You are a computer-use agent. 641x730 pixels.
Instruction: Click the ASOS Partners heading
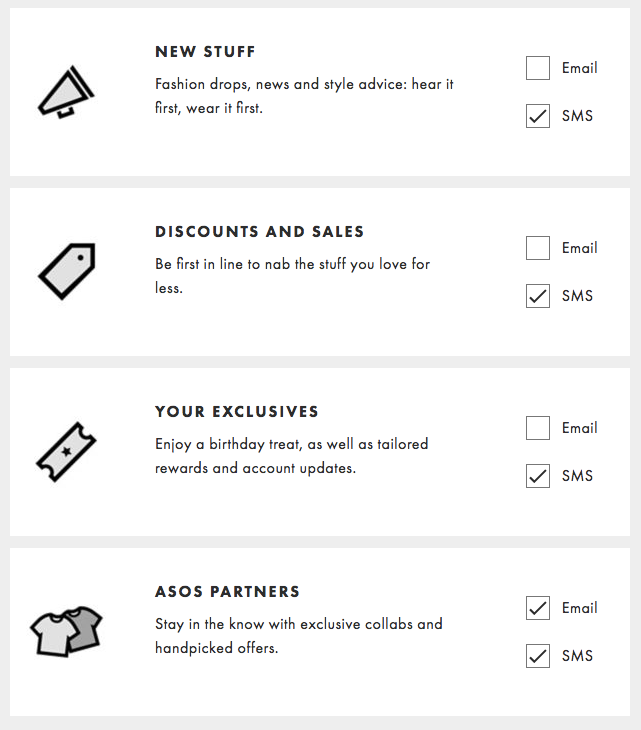pyautogui.click(x=227, y=592)
